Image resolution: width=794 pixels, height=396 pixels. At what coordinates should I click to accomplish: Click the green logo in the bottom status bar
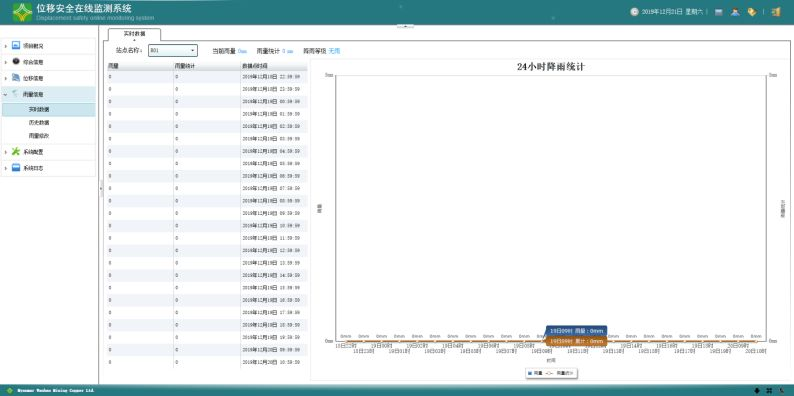(x=10, y=390)
